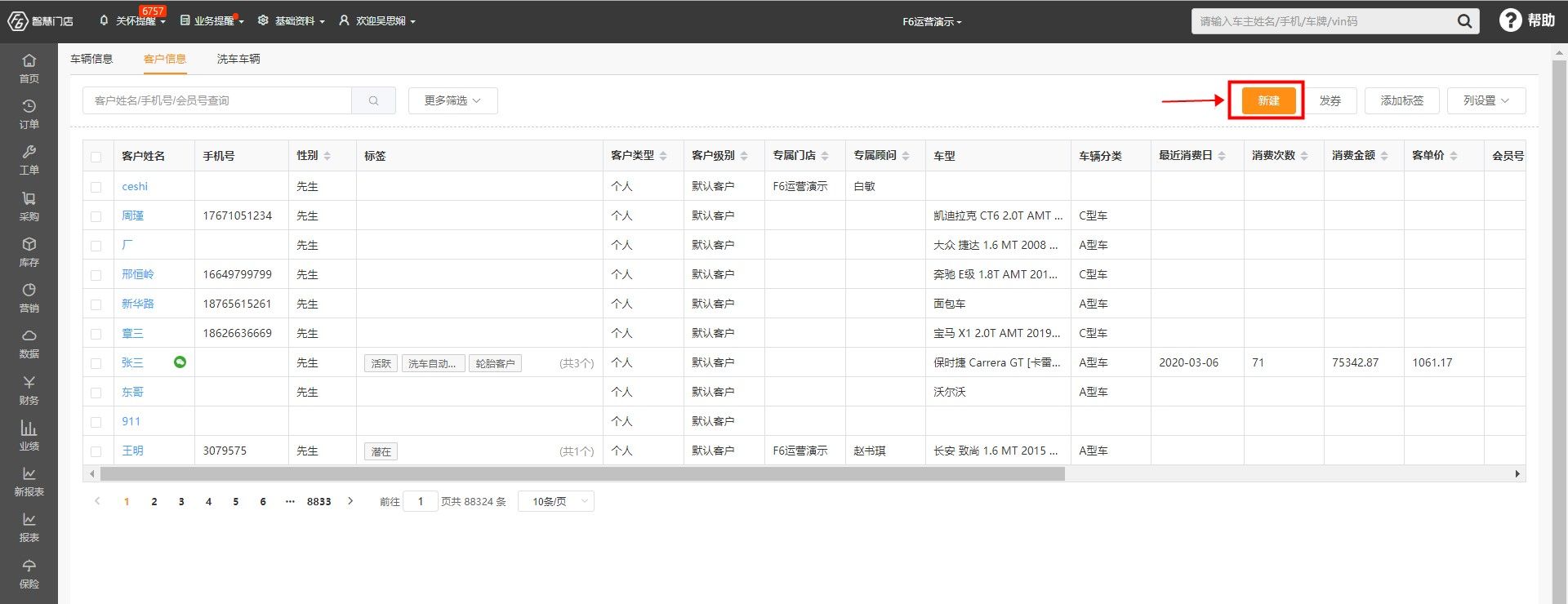Switch to the 洗车车辆 tab
The image size is (1568, 604).
(238, 59)
